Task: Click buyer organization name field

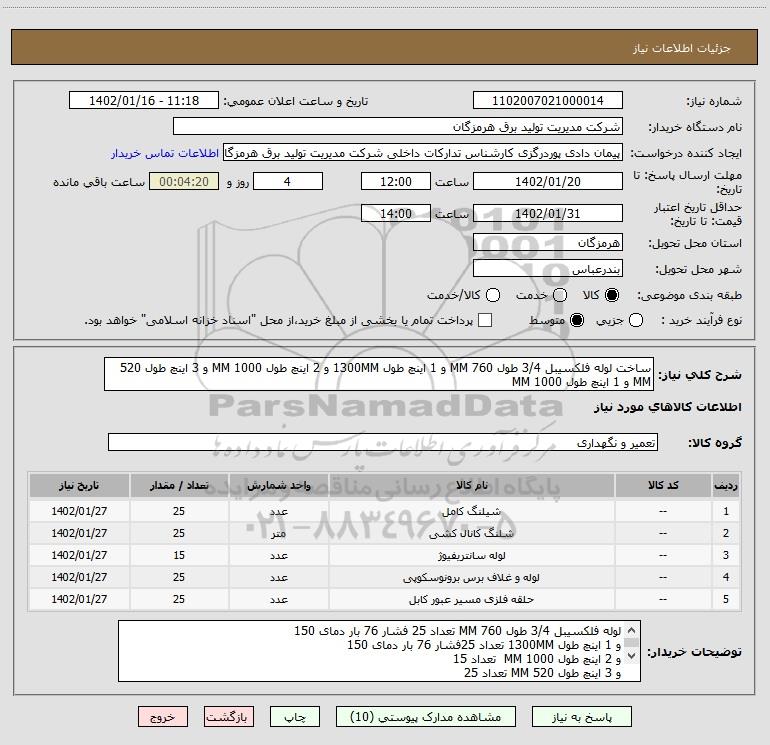Action: point(398,127)
